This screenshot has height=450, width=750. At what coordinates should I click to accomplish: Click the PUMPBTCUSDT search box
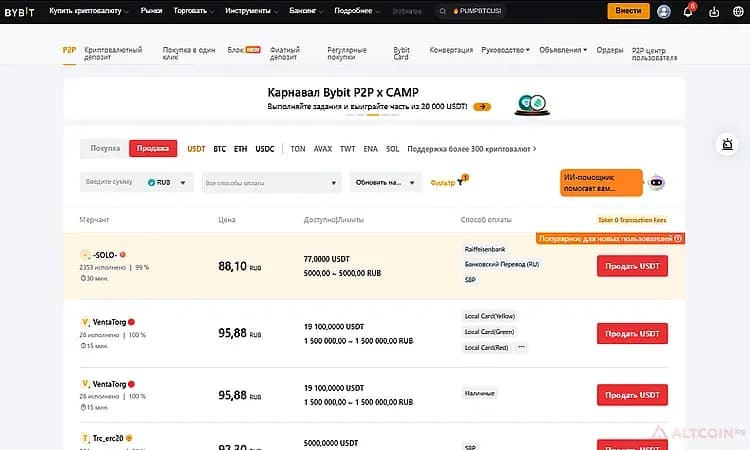pos(471,11)
